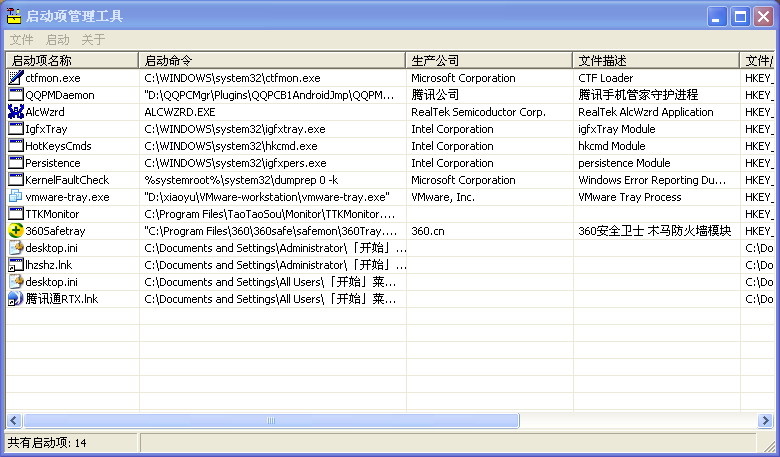Image resolution: width=780 pixels, height=457 pixels.
Task: Click the 腾讯通RTX.lnk icon
Action: pos(16,298)
